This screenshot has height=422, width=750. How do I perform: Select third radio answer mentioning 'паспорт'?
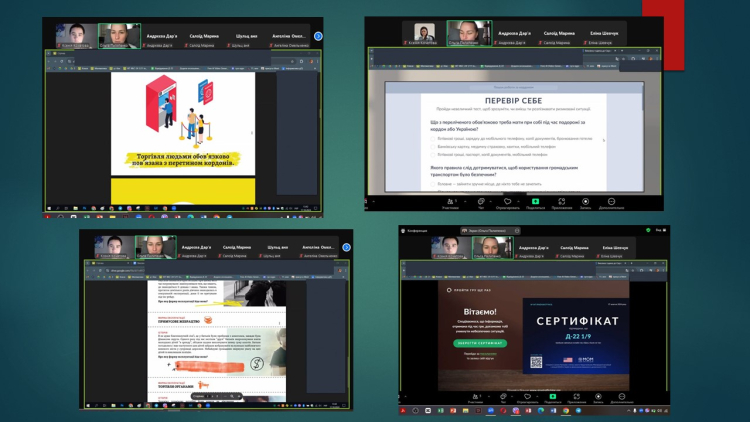(x=433, y=155)
